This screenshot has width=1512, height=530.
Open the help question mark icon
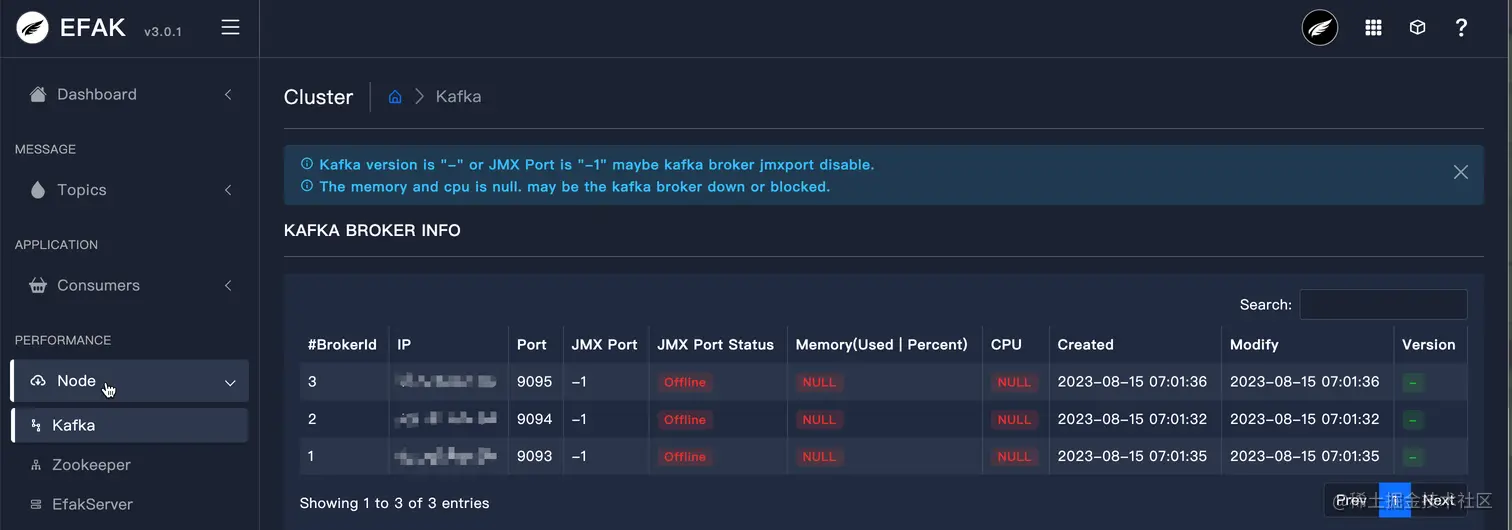pyautogui.click(x=1461, y=28)
